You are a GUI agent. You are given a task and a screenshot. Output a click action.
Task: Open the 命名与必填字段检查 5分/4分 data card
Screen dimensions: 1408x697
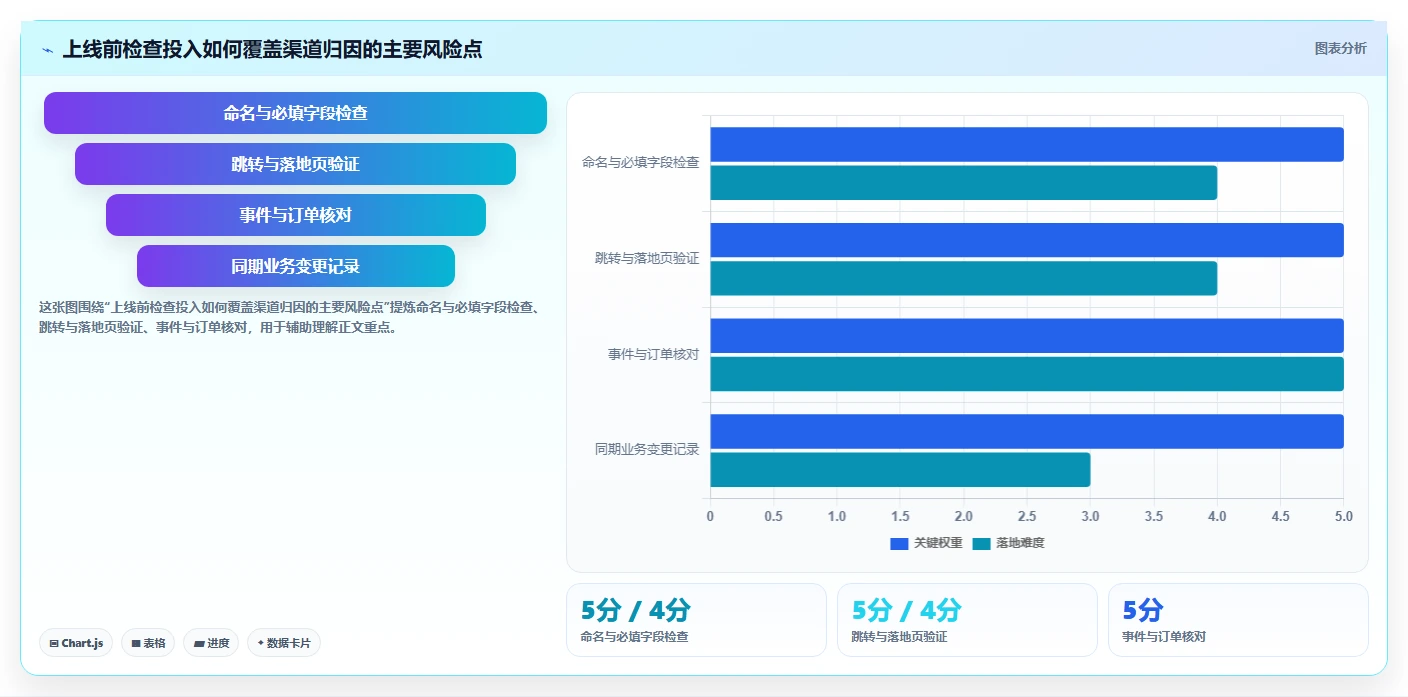[x=696, y=620]
